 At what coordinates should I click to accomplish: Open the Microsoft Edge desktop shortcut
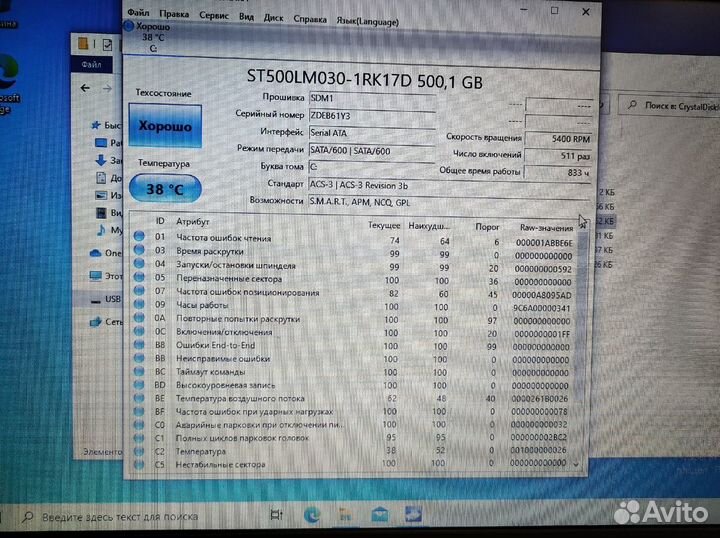(8, 85)
